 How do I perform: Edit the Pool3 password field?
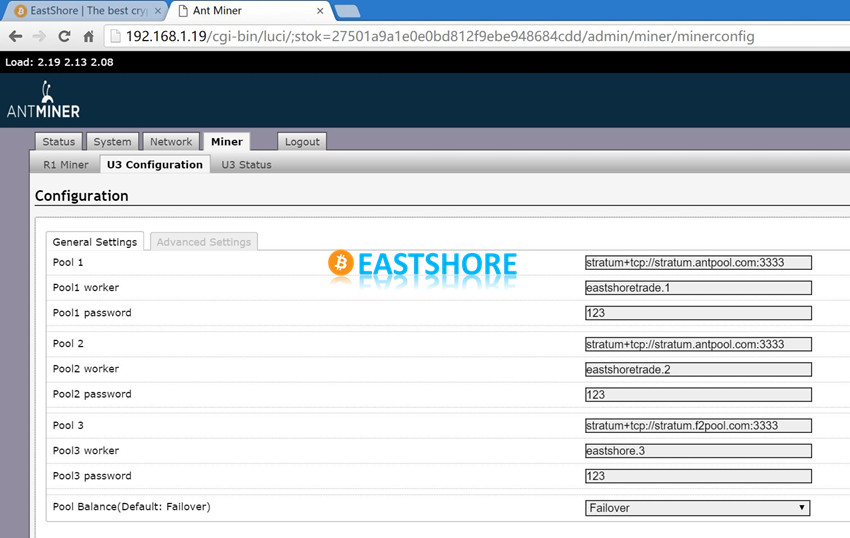pos(698,476)
